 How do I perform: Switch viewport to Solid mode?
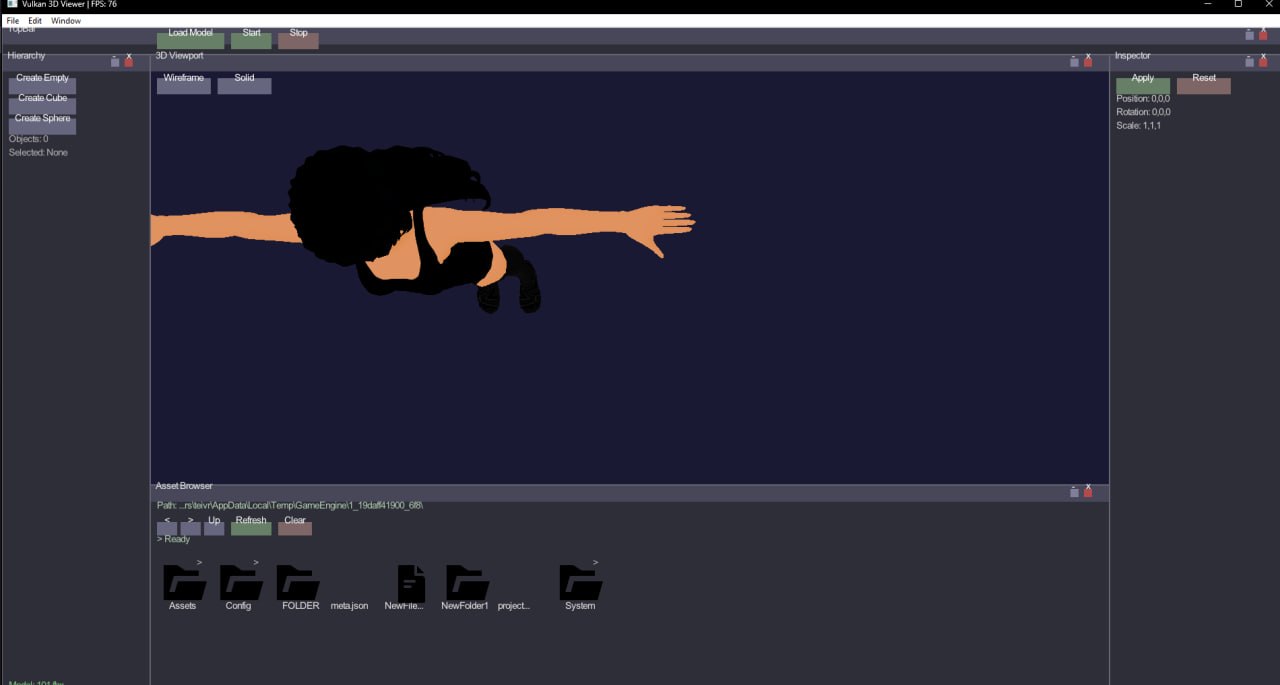point(244,85)
